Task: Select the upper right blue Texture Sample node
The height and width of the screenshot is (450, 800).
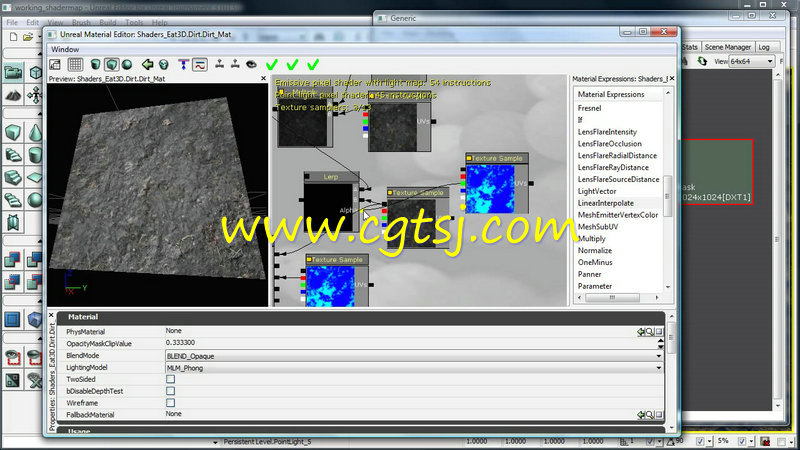Action: [x=496, y=184]
